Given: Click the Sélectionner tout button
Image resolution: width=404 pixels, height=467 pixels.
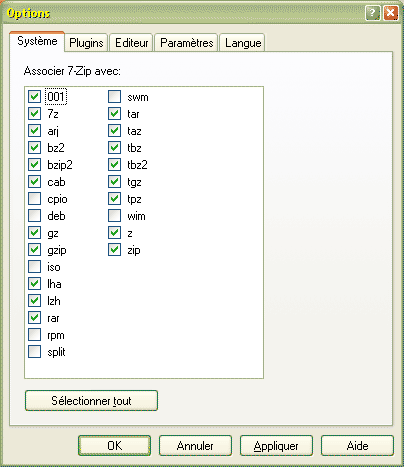Looking at the screenshot, I should tap(91, 401).
